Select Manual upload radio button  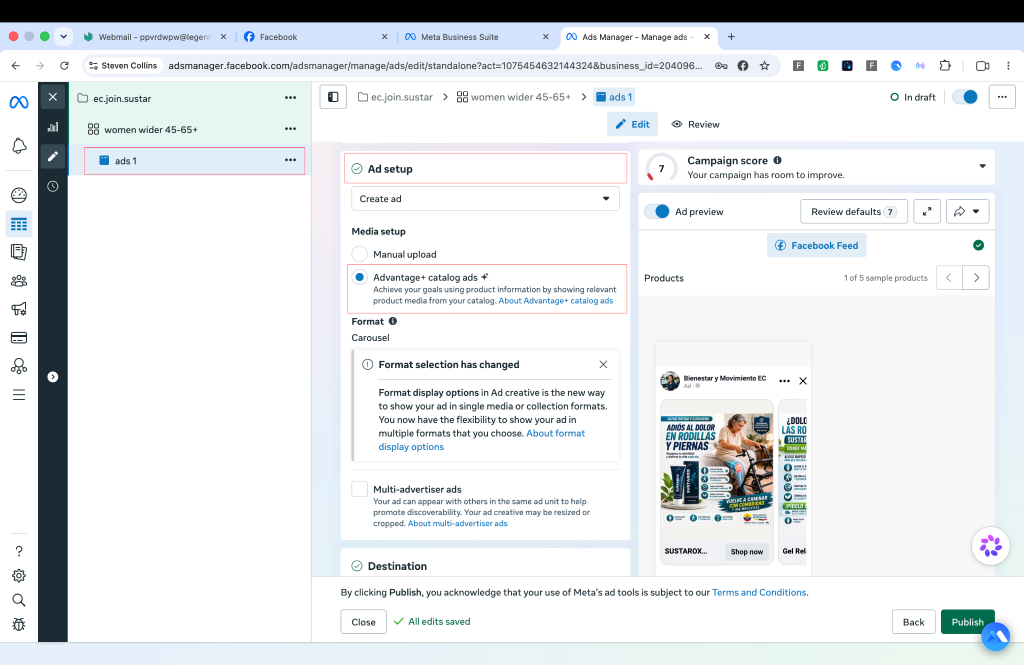[359, 253]
